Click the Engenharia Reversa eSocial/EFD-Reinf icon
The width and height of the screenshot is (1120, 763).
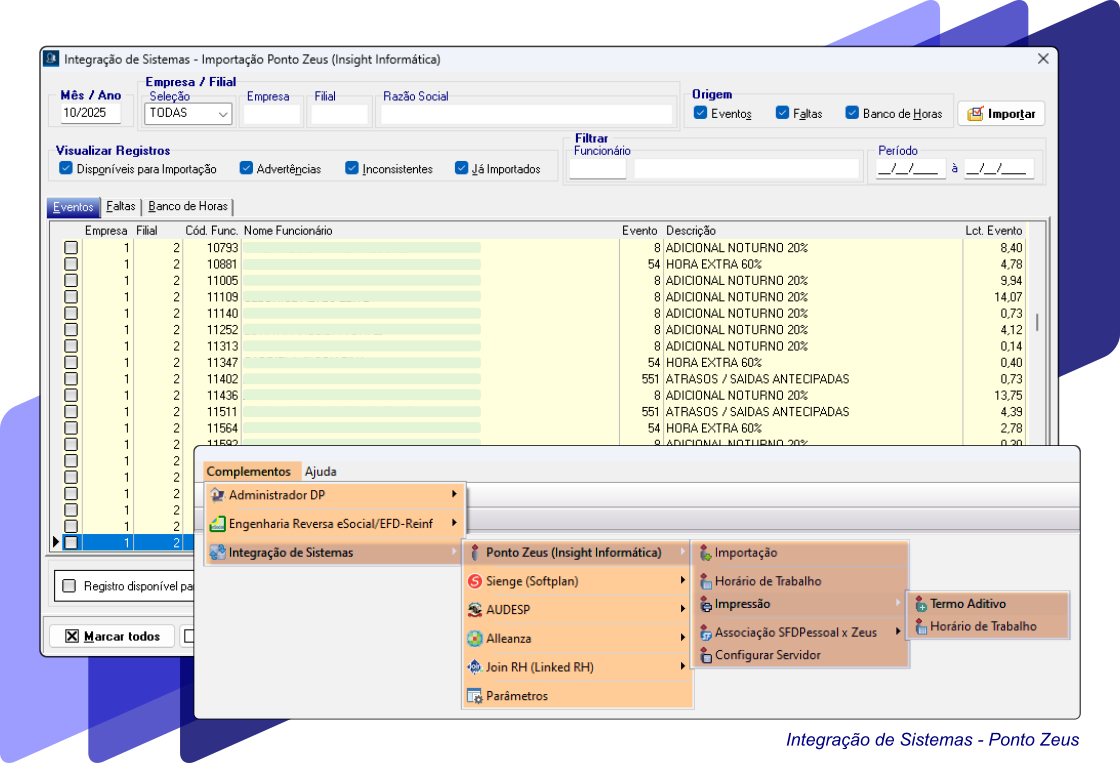pos(217,523)
